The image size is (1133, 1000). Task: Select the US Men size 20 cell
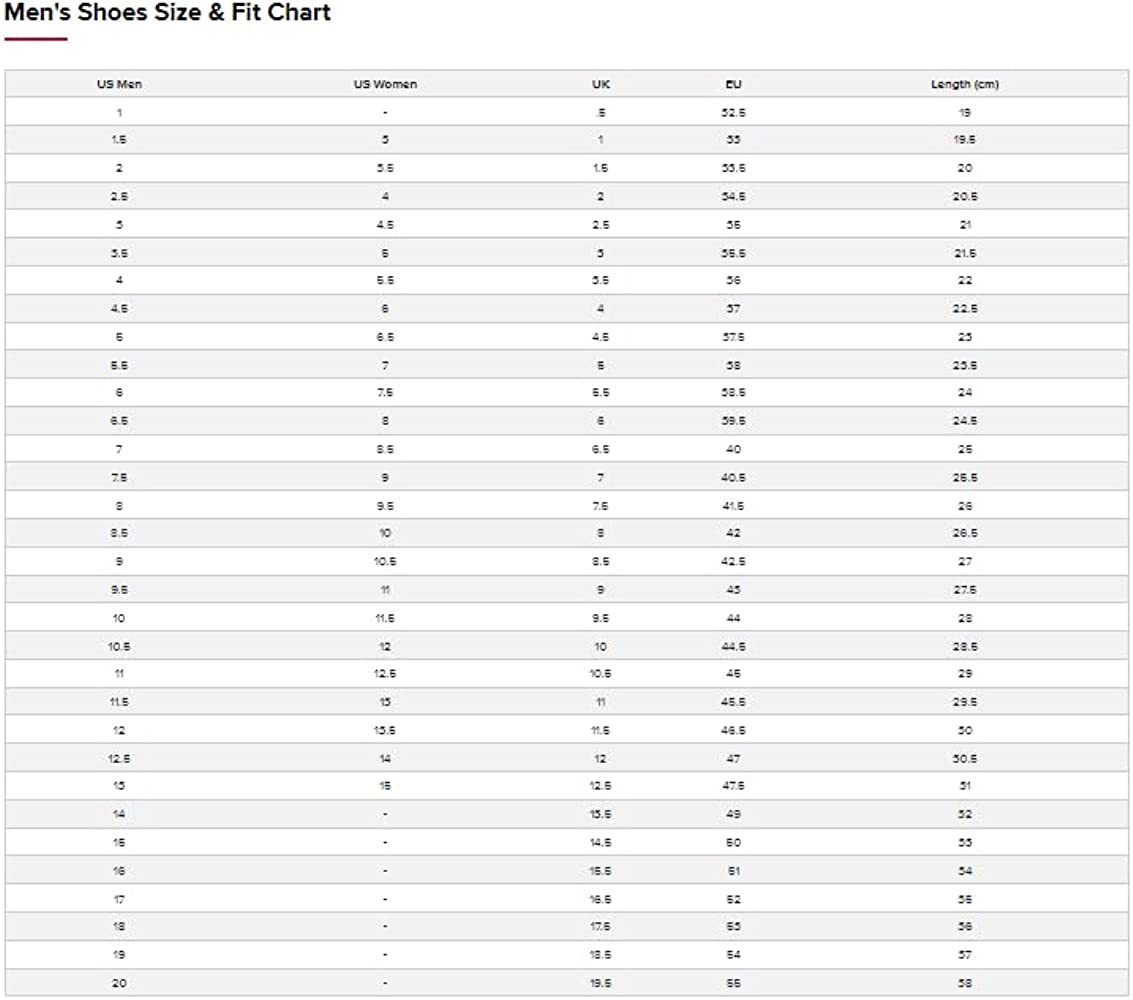coord(119,983)
